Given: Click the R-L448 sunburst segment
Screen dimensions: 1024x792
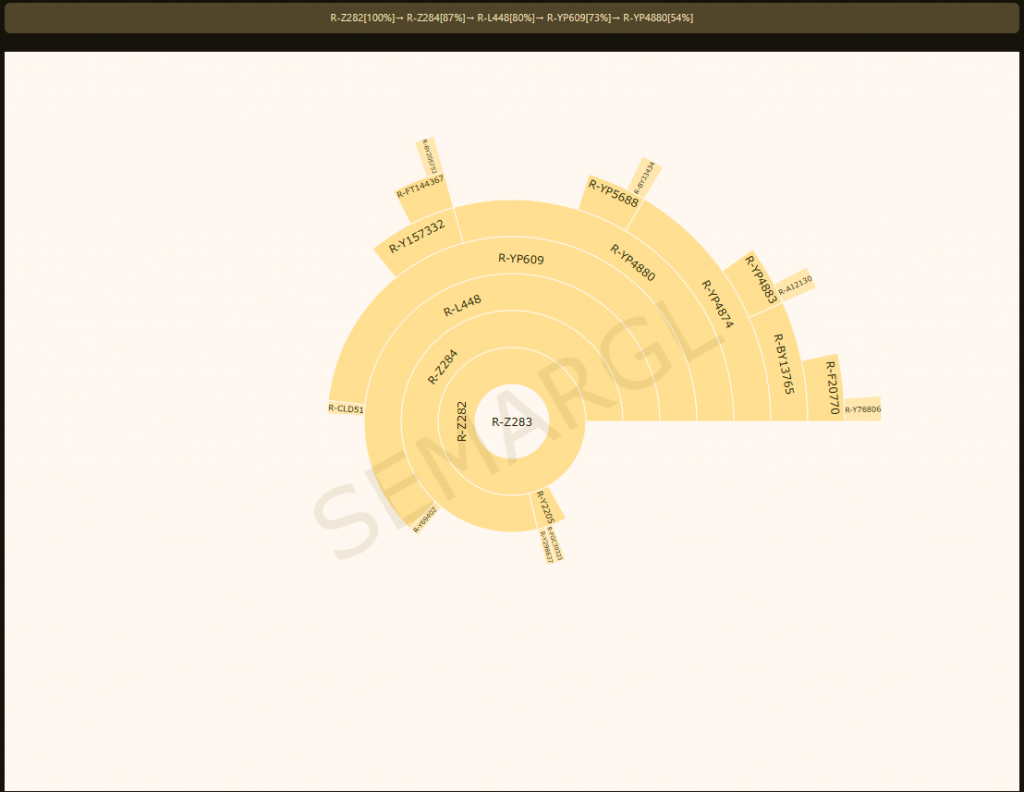Looking at the screenshot, I should coord(462,305).
